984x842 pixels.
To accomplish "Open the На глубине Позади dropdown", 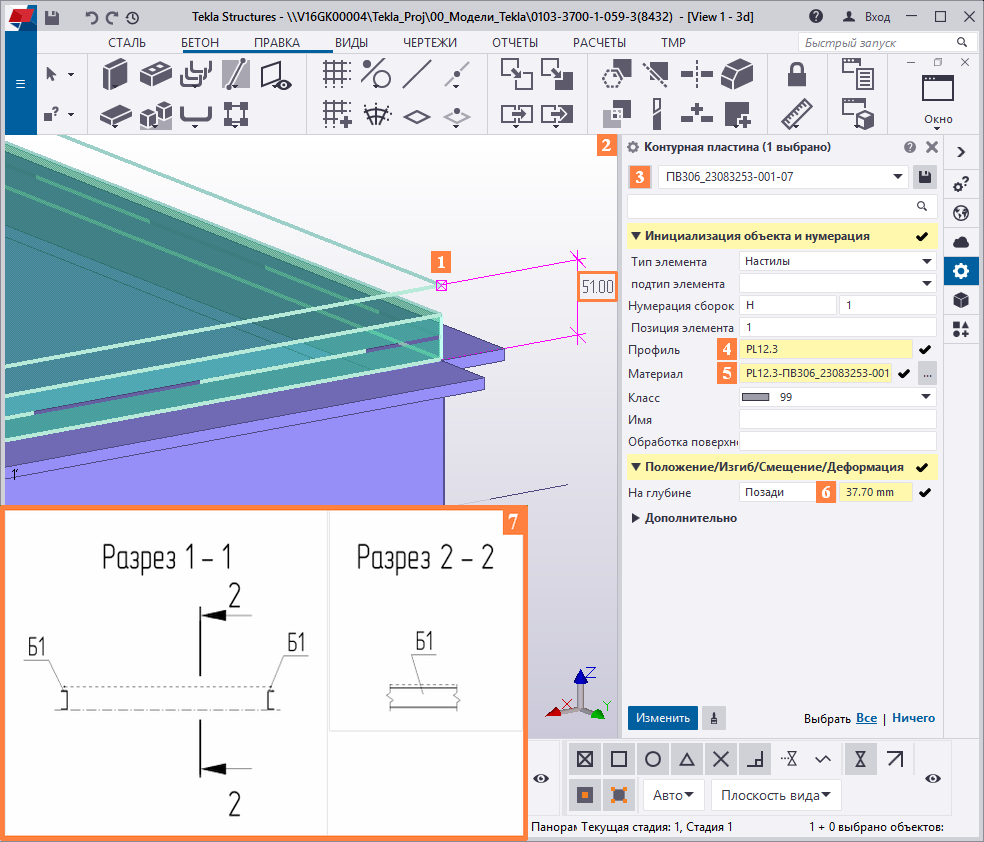I will coord(778,493).
